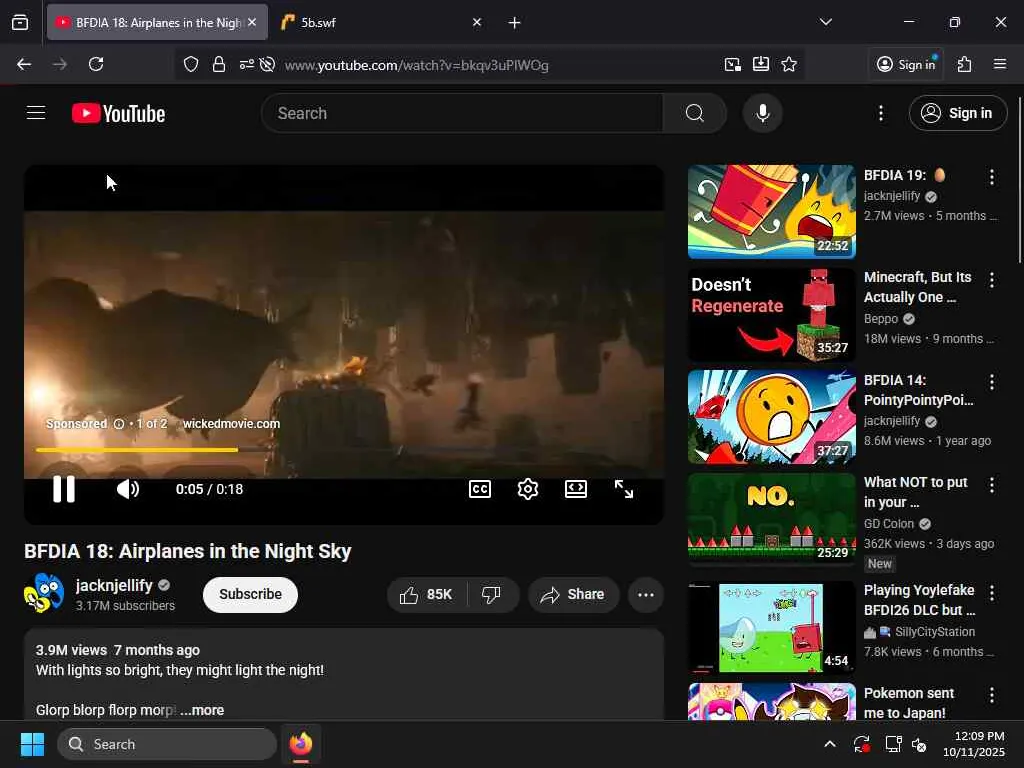Mute the video using the volume icon
Image resolution: width=1024 pixels, height=768 pixels.
point(127,488)
